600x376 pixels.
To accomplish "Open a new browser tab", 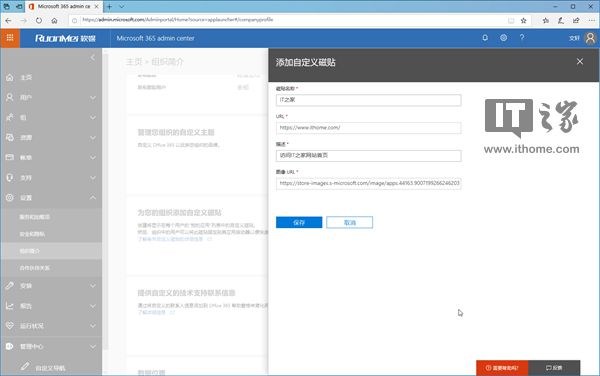I will pos(109,7).
